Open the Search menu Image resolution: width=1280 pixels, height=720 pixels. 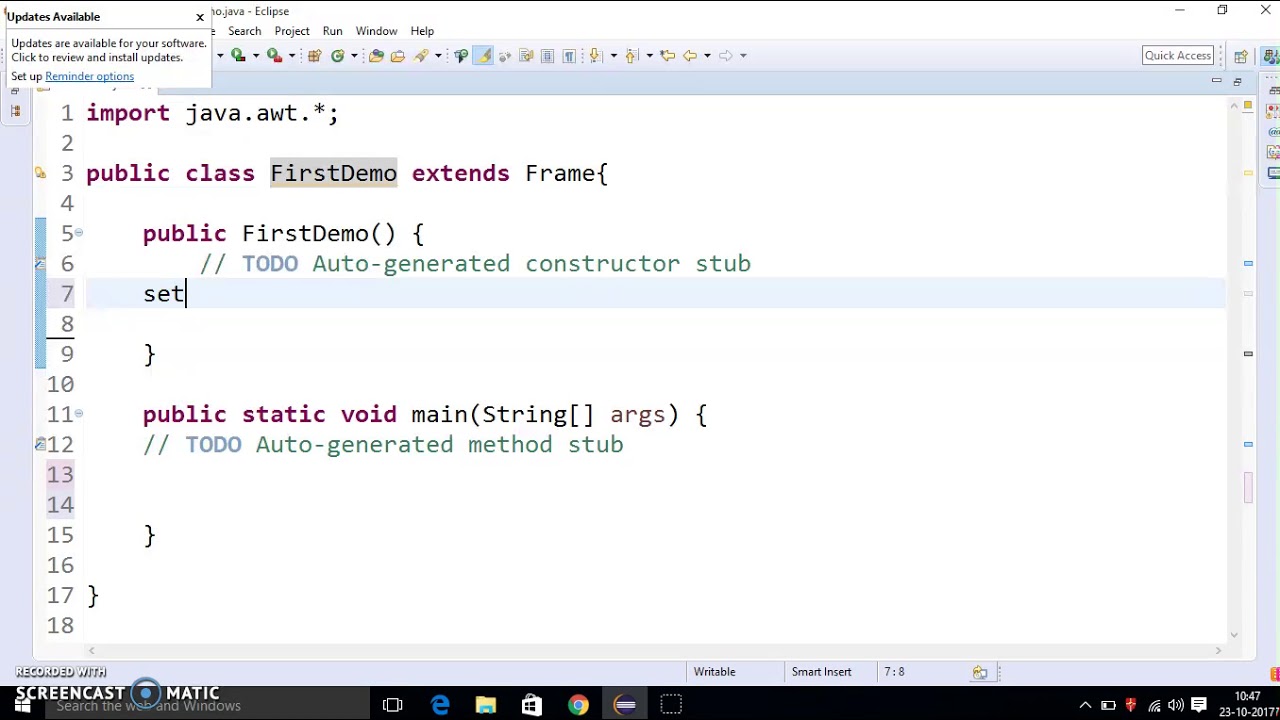pos(244,31)
